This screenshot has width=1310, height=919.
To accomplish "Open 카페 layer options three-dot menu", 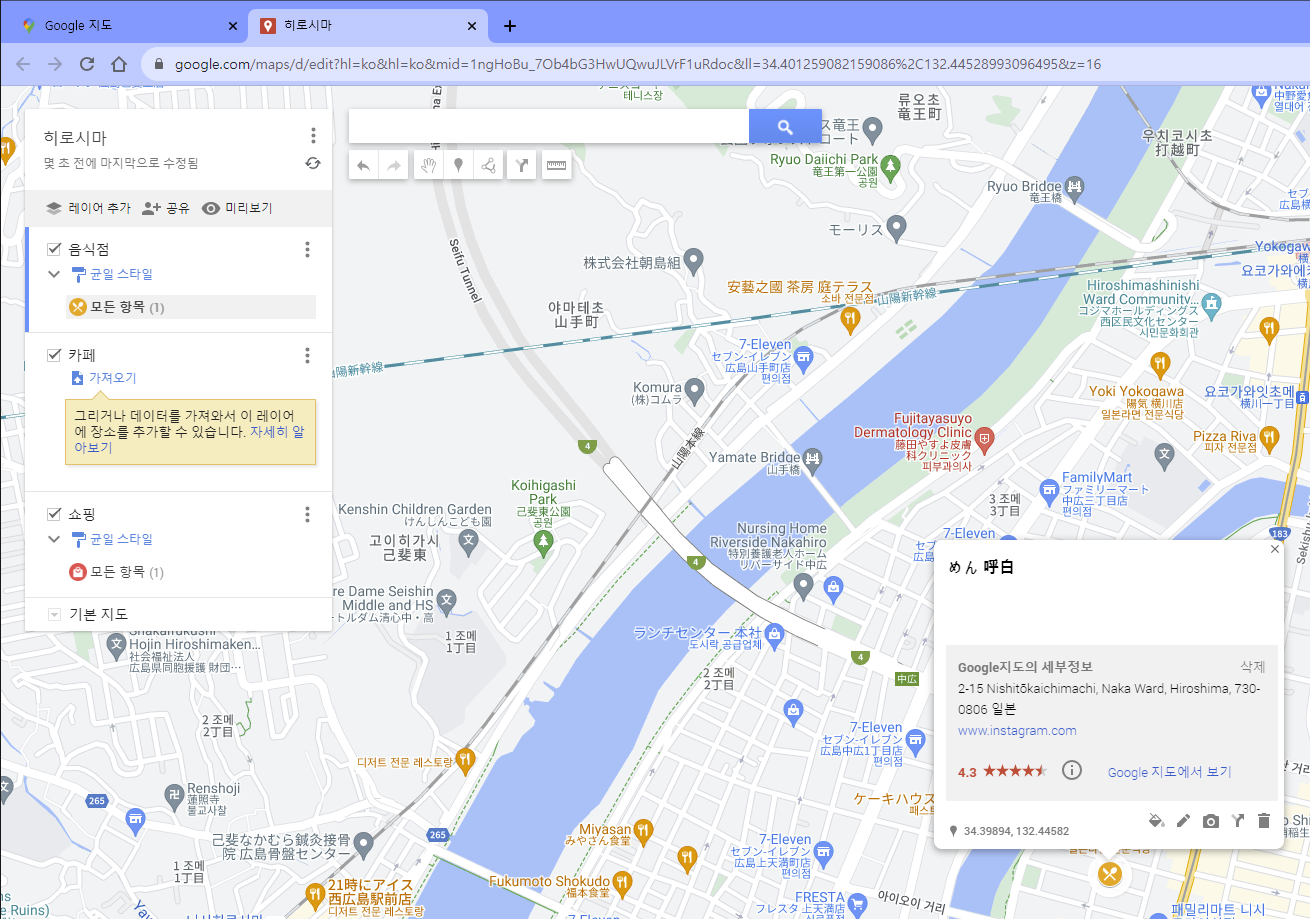I will pos(307,355).
